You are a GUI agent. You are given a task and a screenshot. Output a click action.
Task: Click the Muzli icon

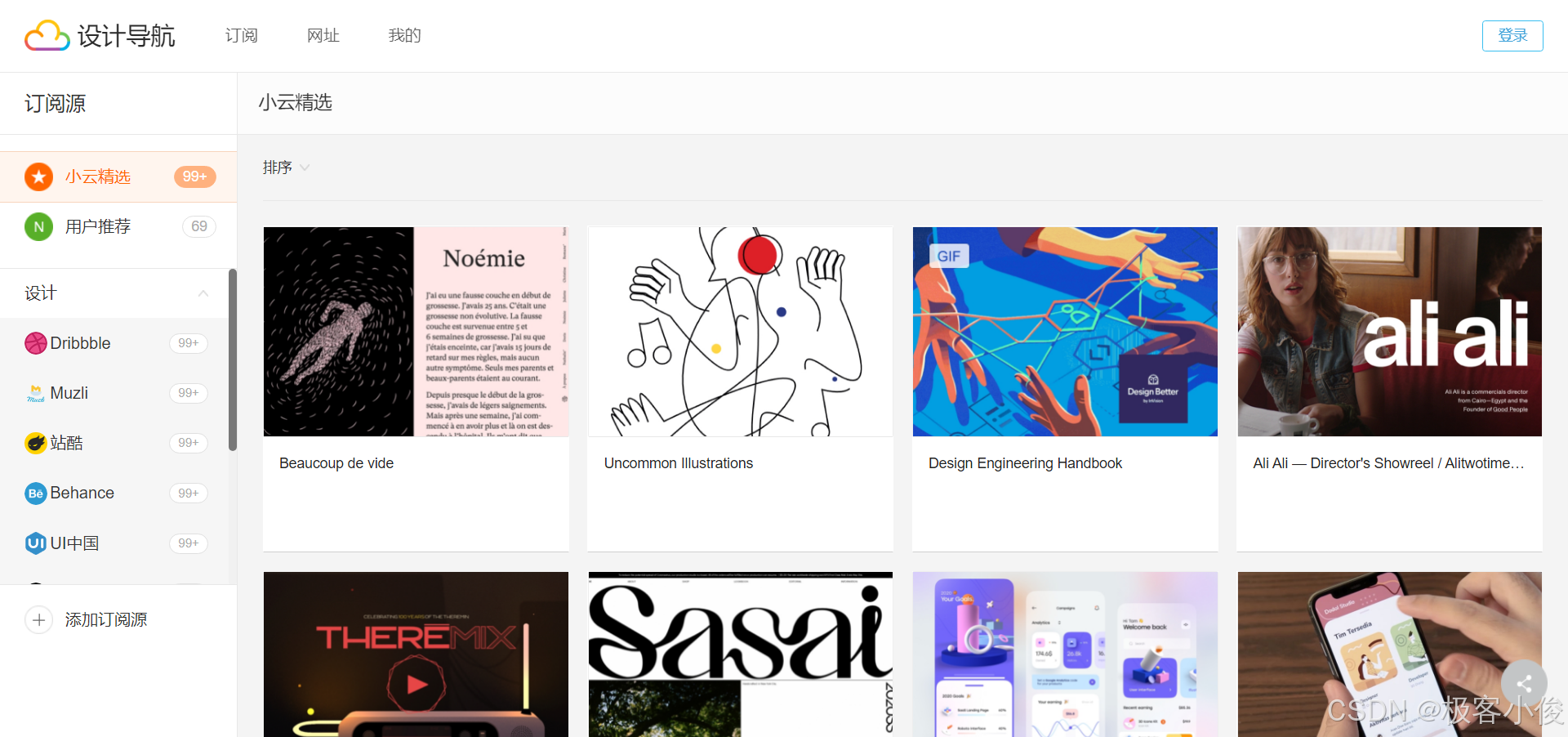(x=36, y=393)
